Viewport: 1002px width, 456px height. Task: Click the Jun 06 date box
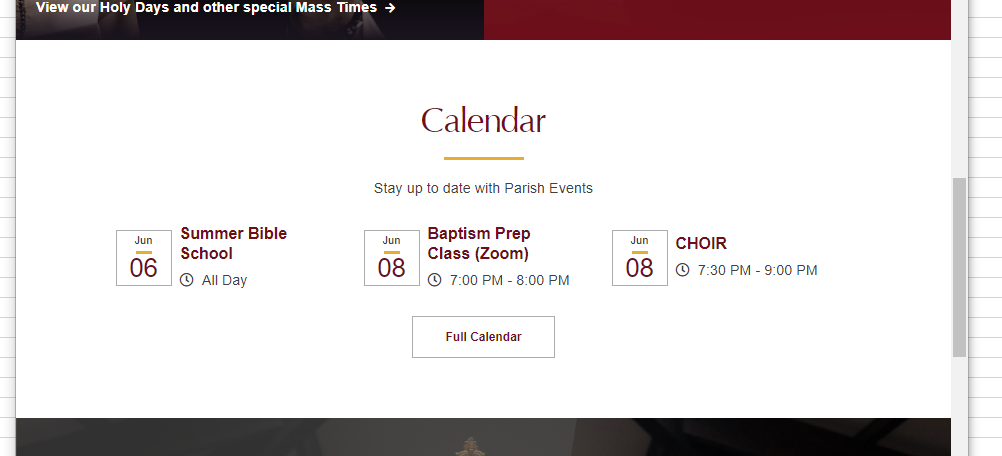pos(144,258)
